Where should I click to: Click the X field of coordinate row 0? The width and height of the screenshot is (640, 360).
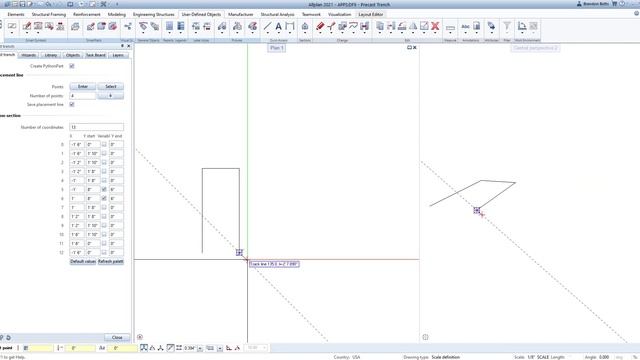(x=77, y=144)
